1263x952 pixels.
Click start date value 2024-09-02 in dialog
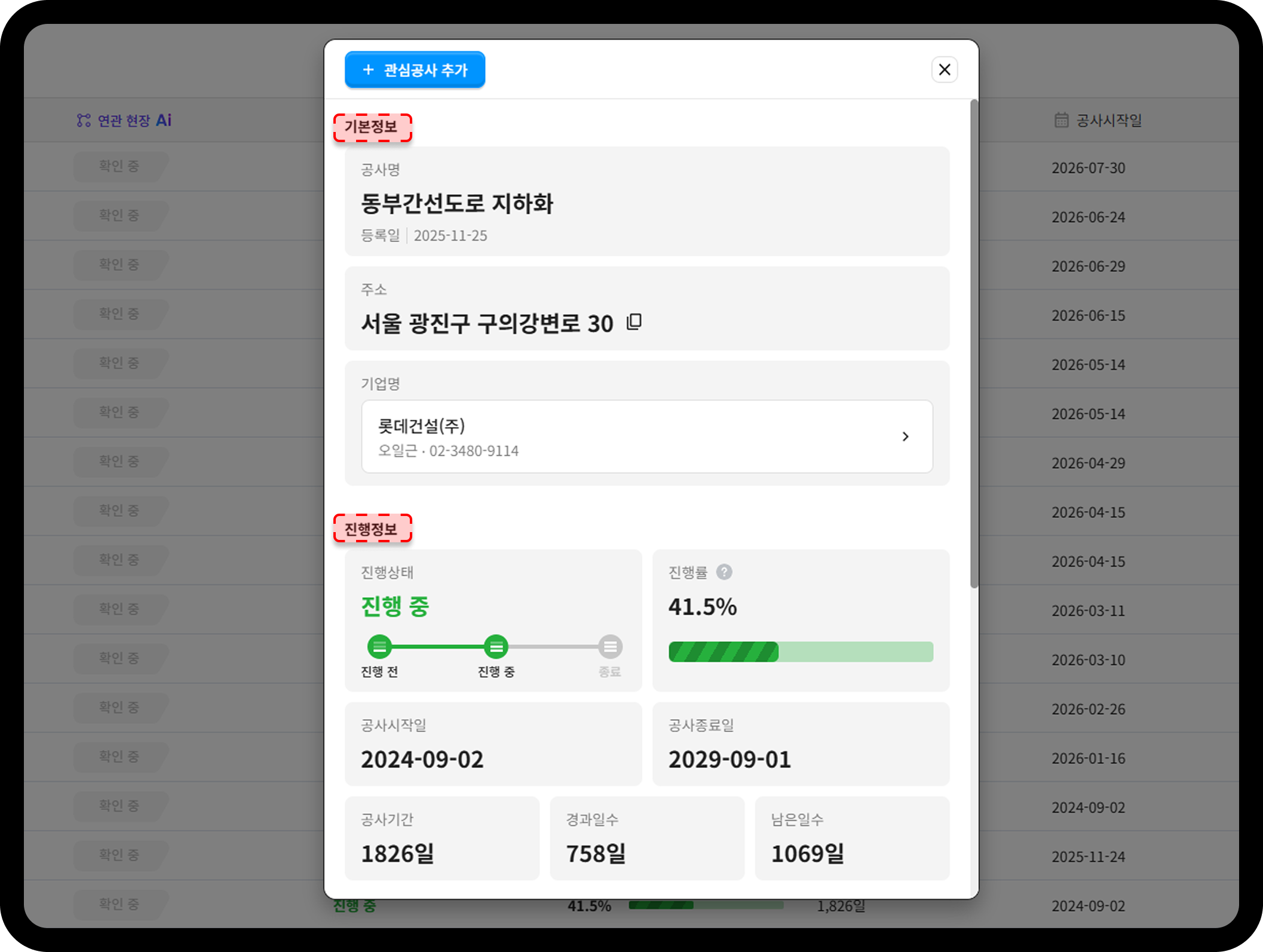coord(422,760)
